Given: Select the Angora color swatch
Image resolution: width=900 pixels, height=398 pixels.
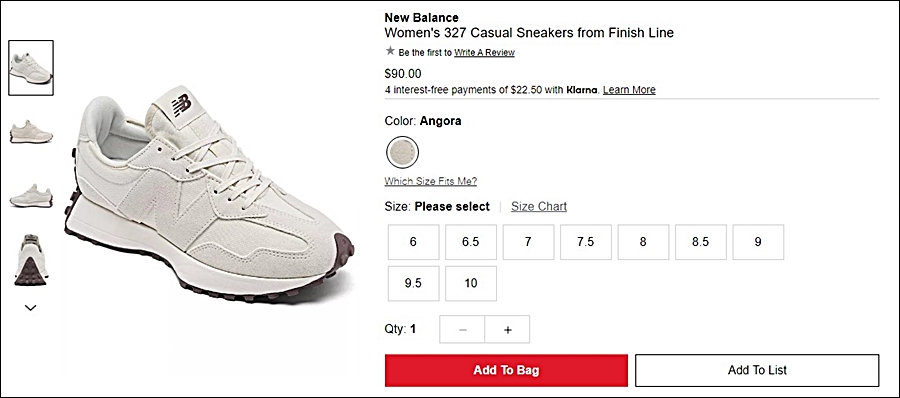Looking at the screenshot, I should pyautogui.click(x=402, y=152).
